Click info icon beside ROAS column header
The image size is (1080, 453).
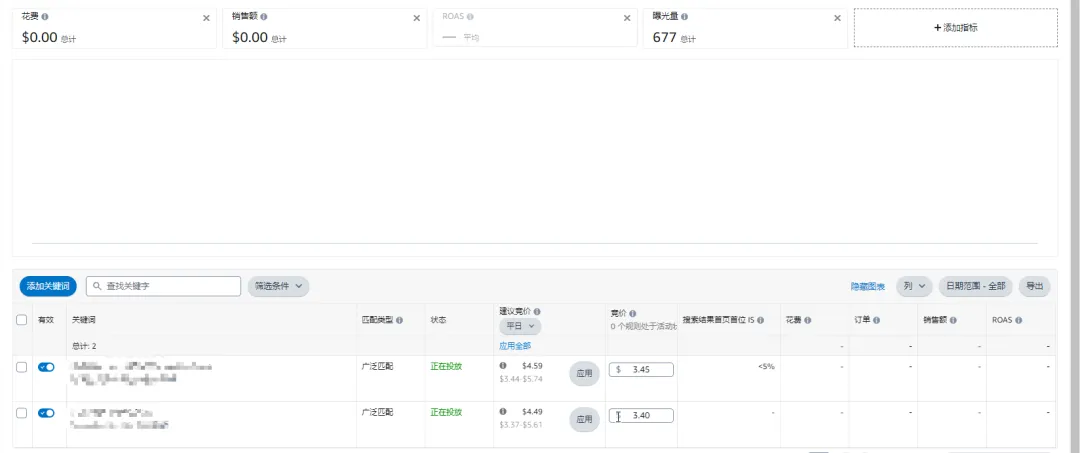coord(1018,320)
